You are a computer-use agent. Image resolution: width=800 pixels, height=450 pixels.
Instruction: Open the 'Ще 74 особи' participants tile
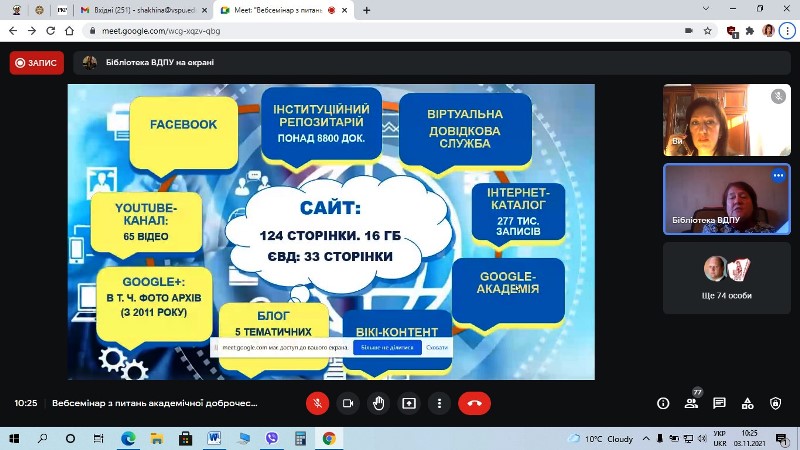pos(727,278)
